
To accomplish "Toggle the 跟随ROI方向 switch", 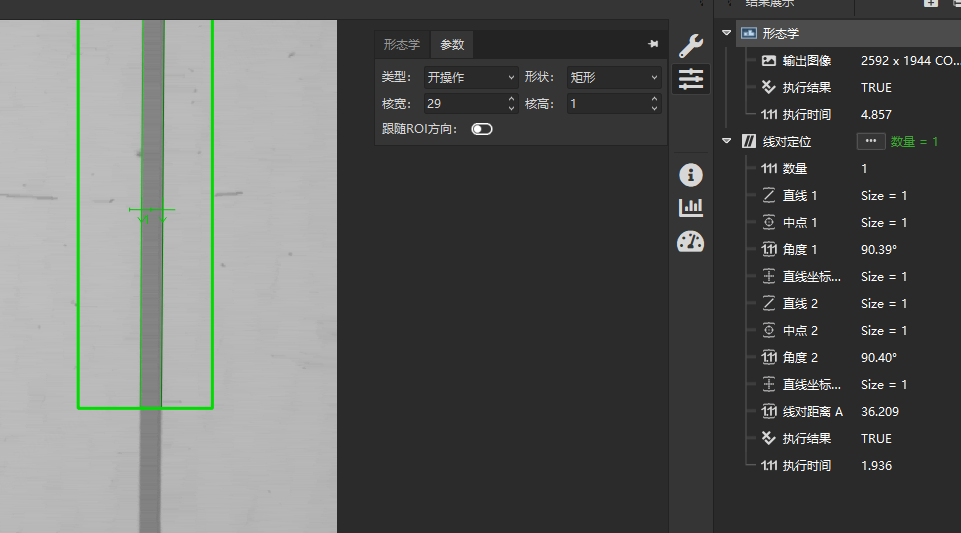I will pos(482,129).
